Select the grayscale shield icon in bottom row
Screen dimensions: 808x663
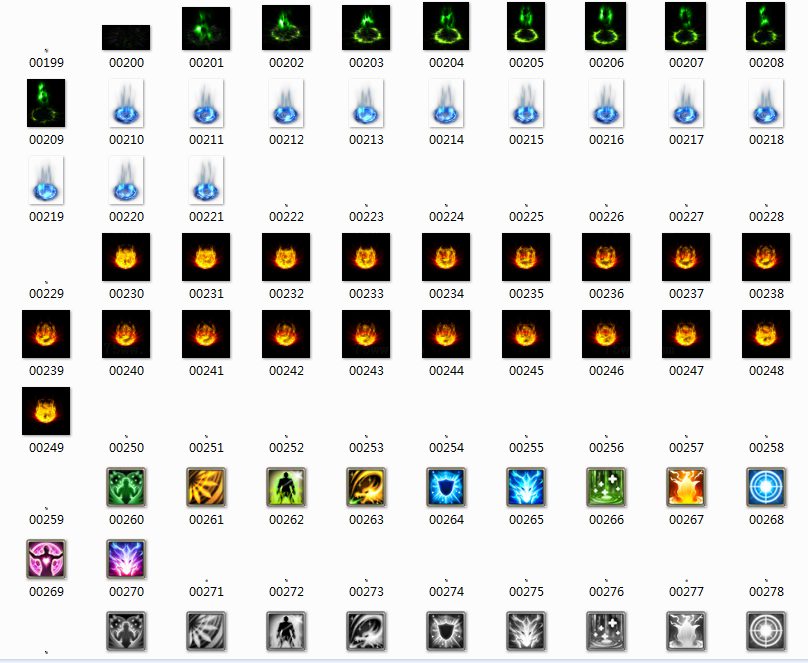(446, 631)
